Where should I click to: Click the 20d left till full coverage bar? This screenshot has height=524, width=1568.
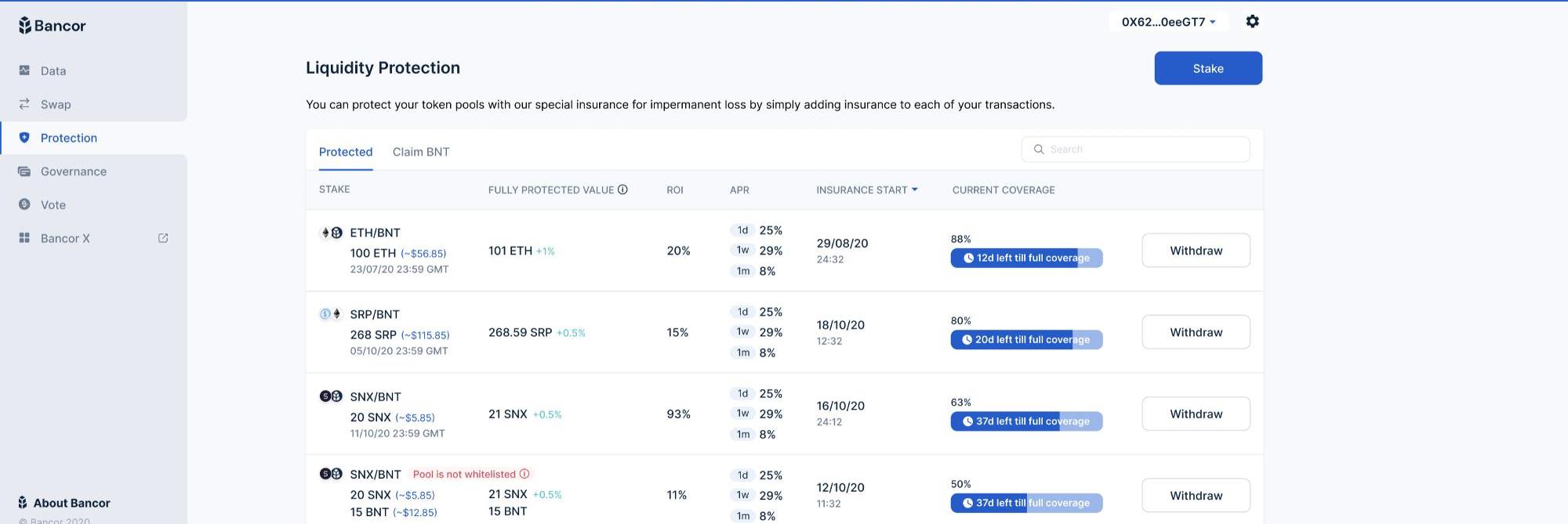(1026, 340)
